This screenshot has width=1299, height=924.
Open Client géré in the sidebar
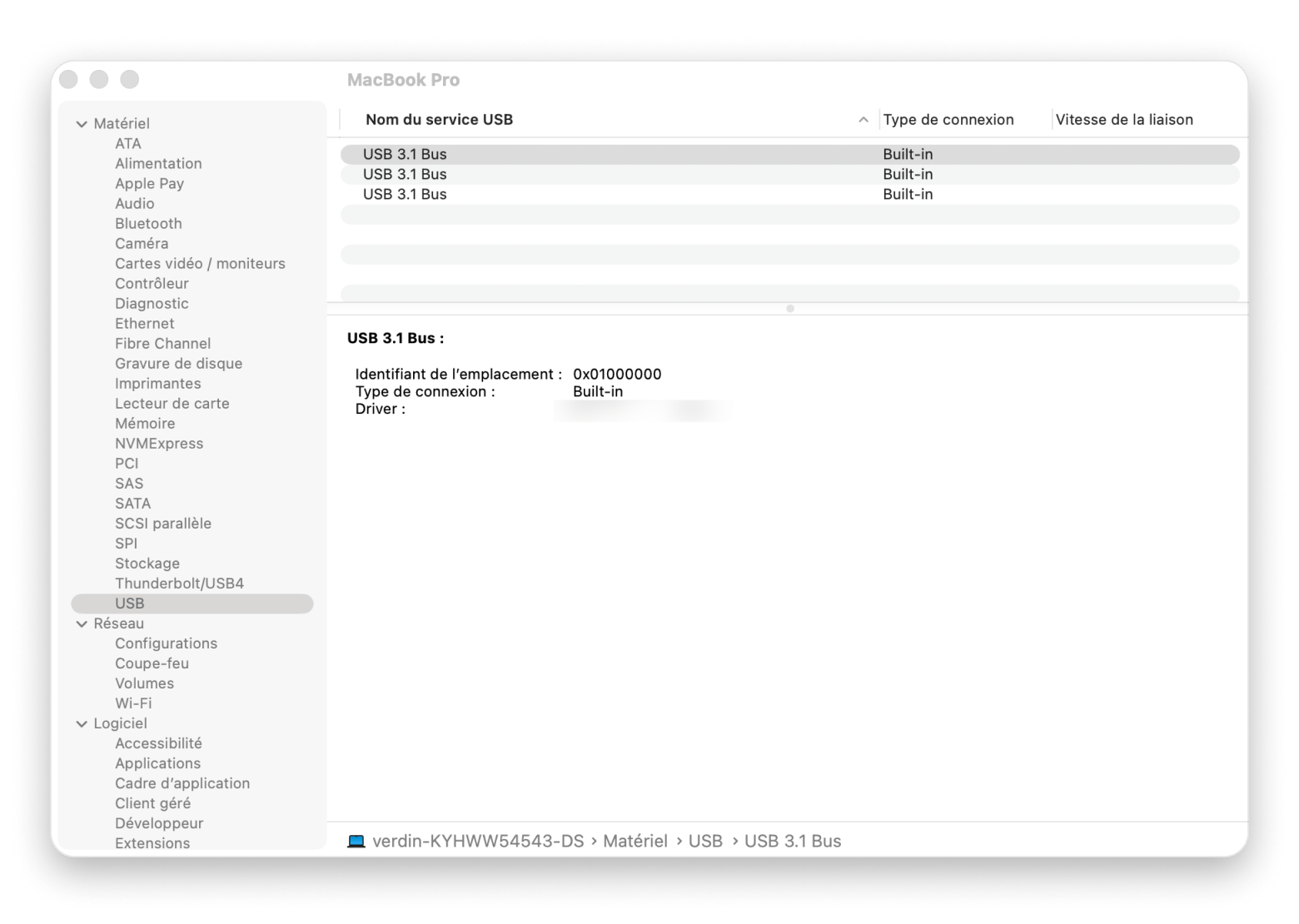[x=152, y=803]
